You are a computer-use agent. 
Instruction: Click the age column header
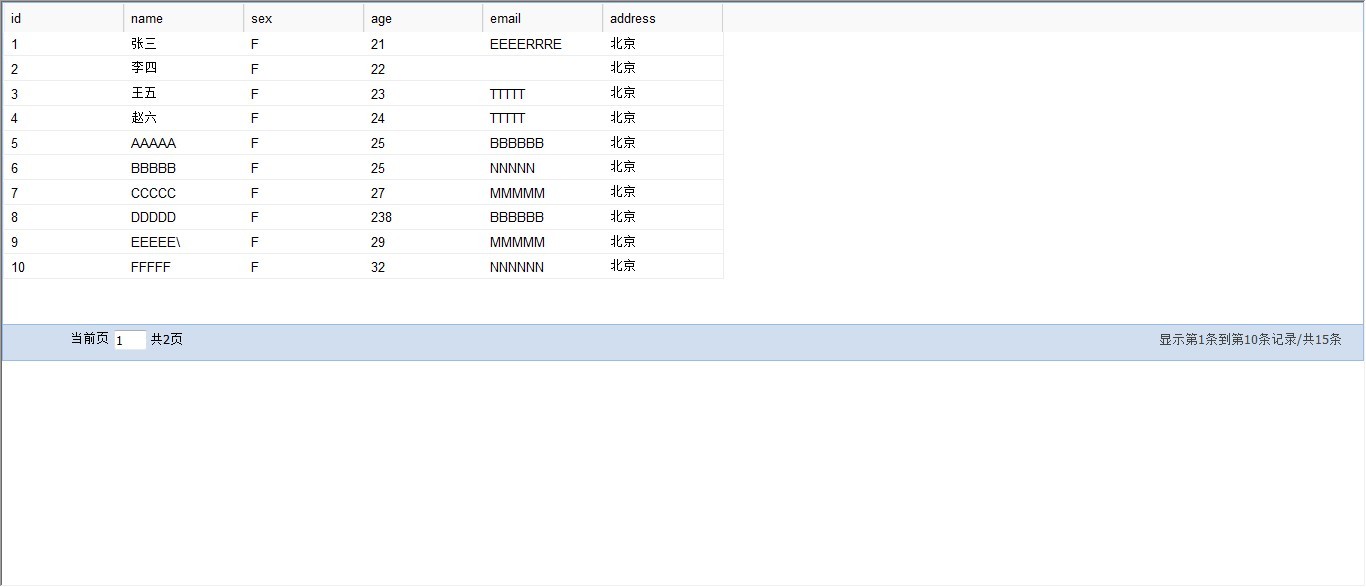point(422,18)
